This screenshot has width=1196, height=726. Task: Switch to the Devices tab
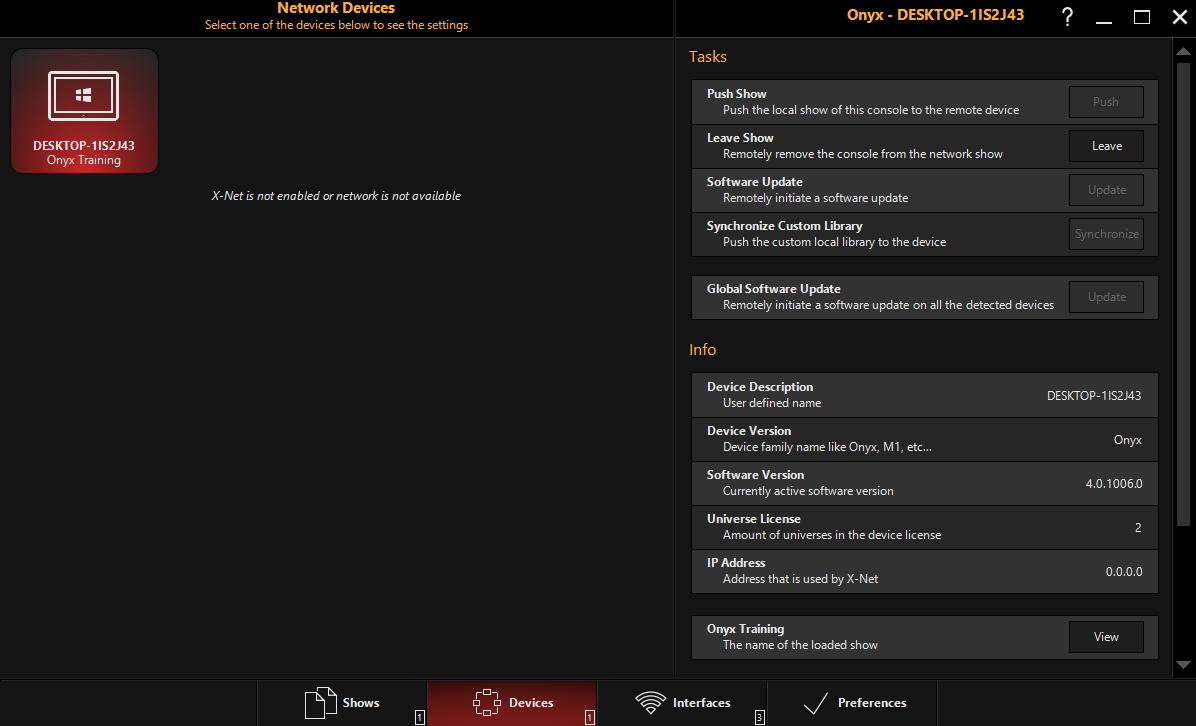click(x=512, y=702)
